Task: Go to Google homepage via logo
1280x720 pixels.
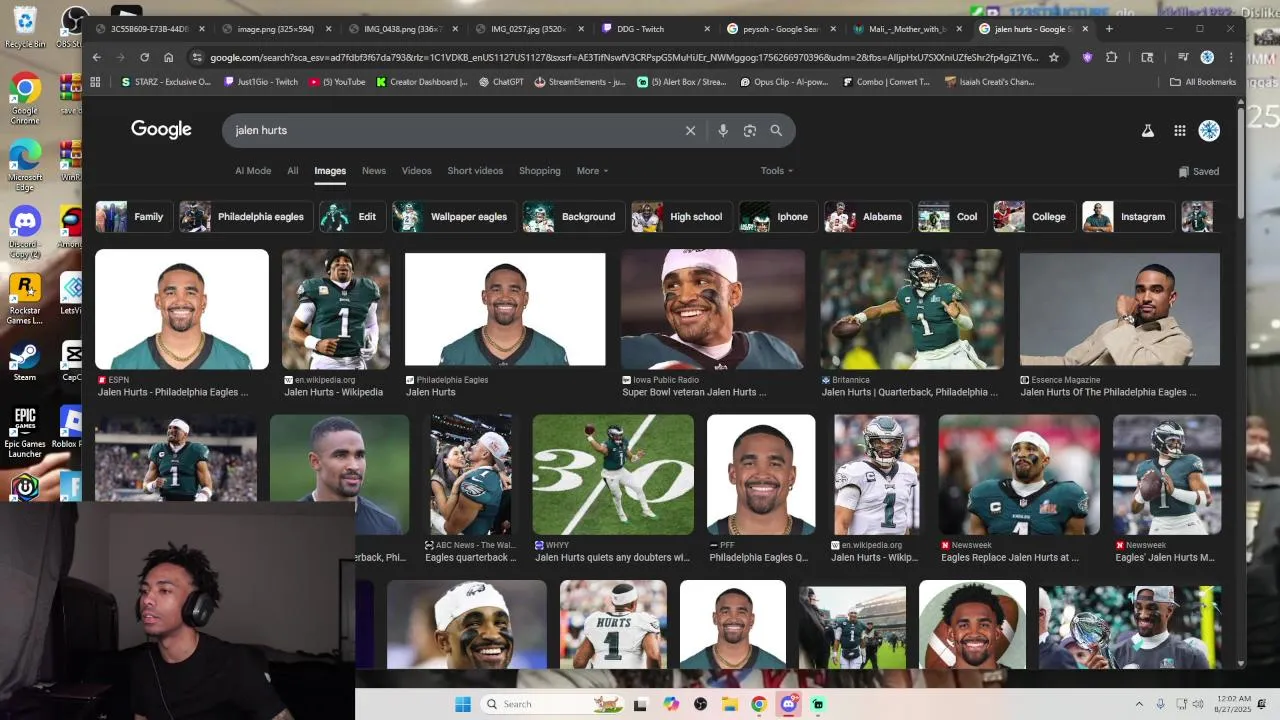Action: (161, 130)
